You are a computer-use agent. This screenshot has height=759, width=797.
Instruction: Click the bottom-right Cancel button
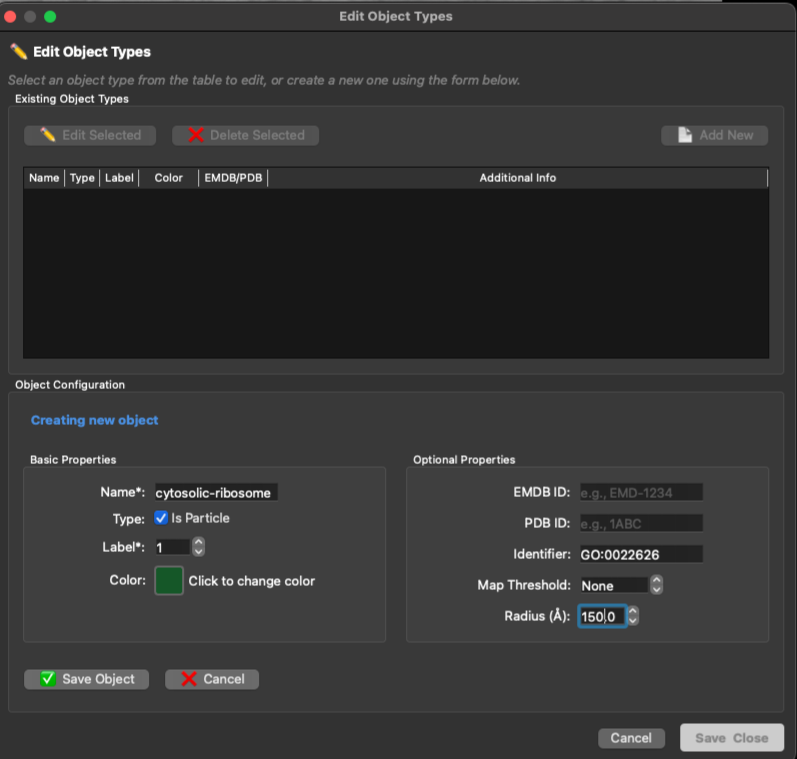(631, 738)
